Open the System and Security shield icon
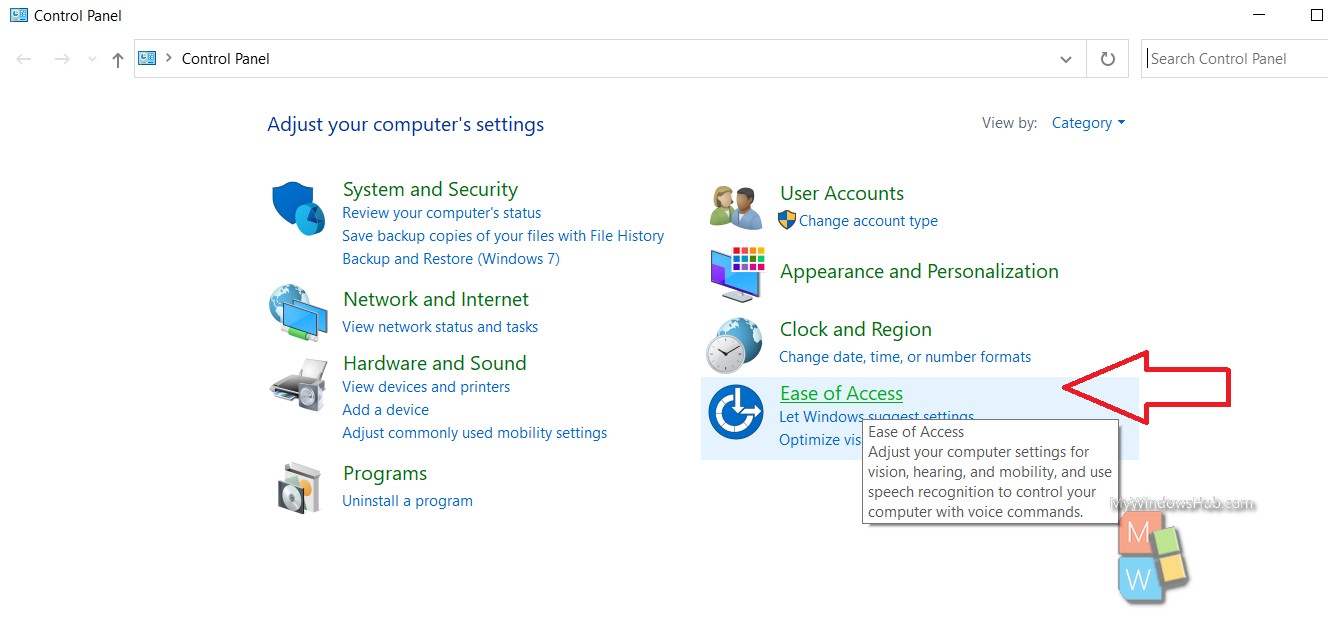Screen dimensions: 1328x638 pyautogui.click(x=298, y=208)
